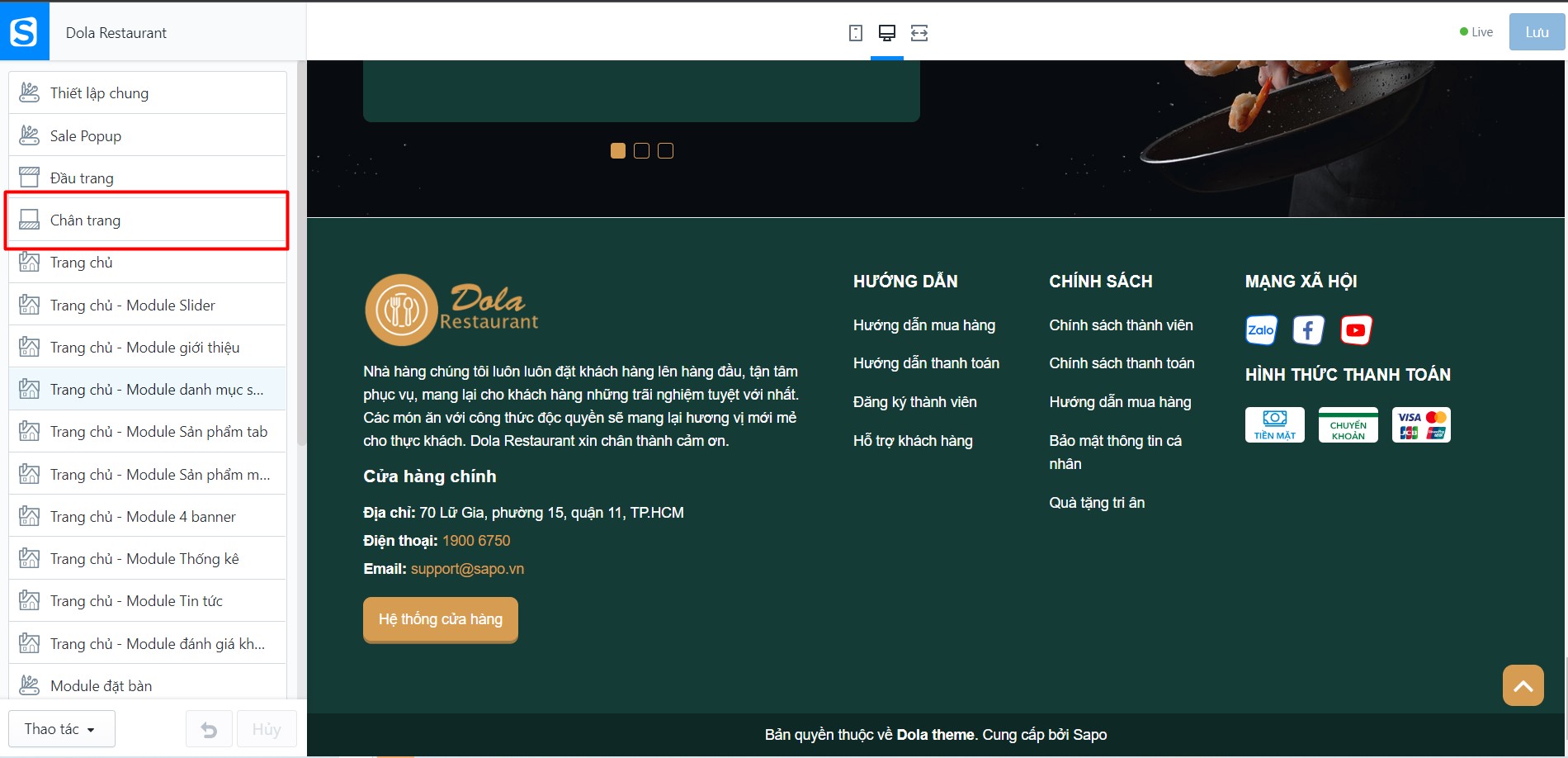Open Trang chủ - Module đánh giá item
Image resolution: width=1568 pixels, height=758 pixels.
tap(148, 643)
